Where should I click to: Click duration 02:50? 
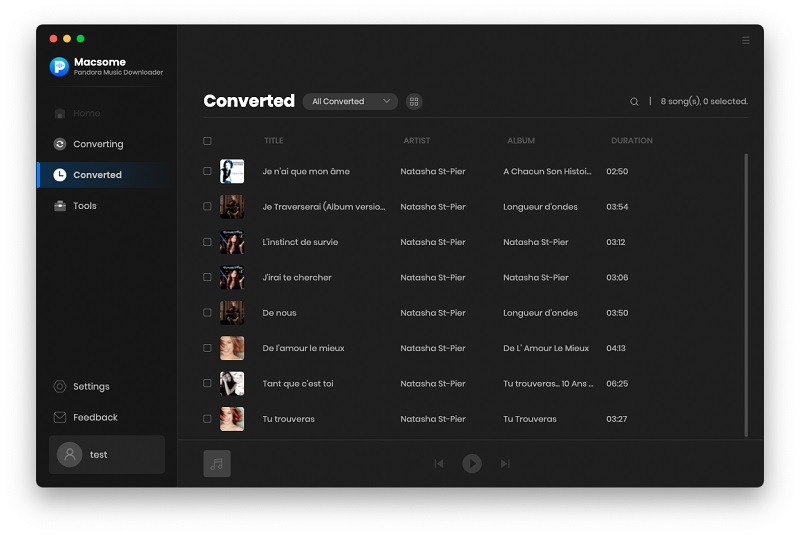(x=617, y=171)
